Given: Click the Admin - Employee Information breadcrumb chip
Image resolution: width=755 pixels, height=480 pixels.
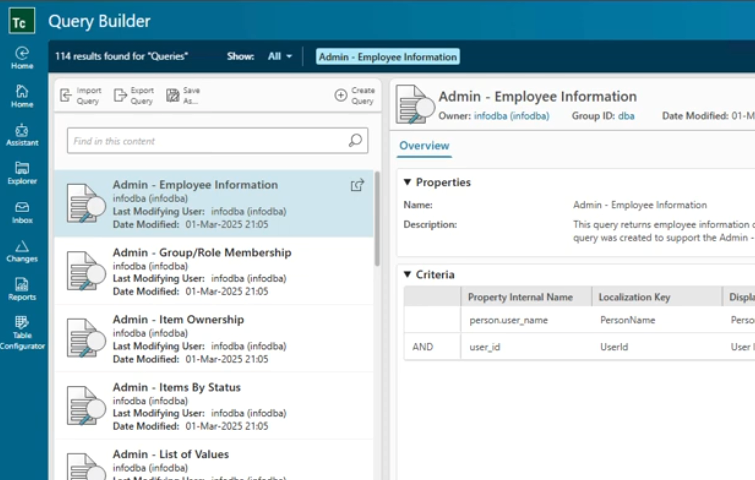Looking at the screenshot, I should (x=388, y=57).
